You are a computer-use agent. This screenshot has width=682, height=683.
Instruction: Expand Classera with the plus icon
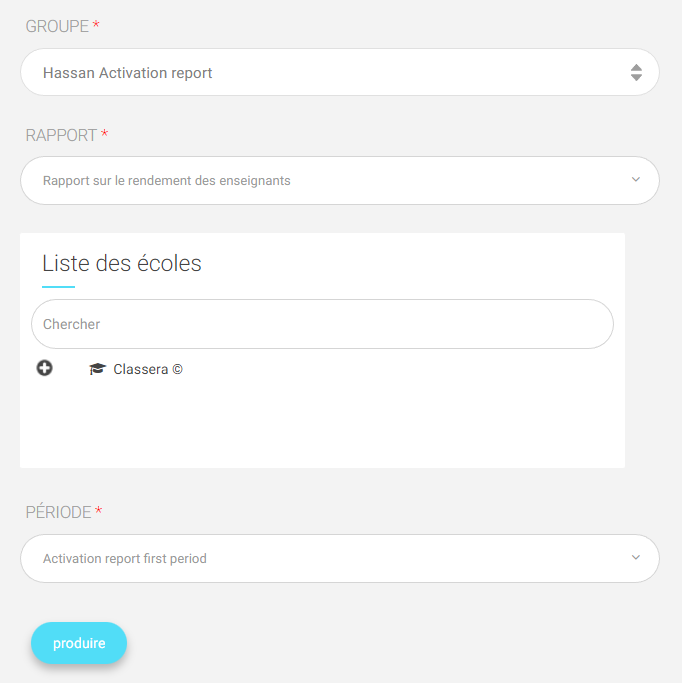pyautogui.click(x=44, y=368)
